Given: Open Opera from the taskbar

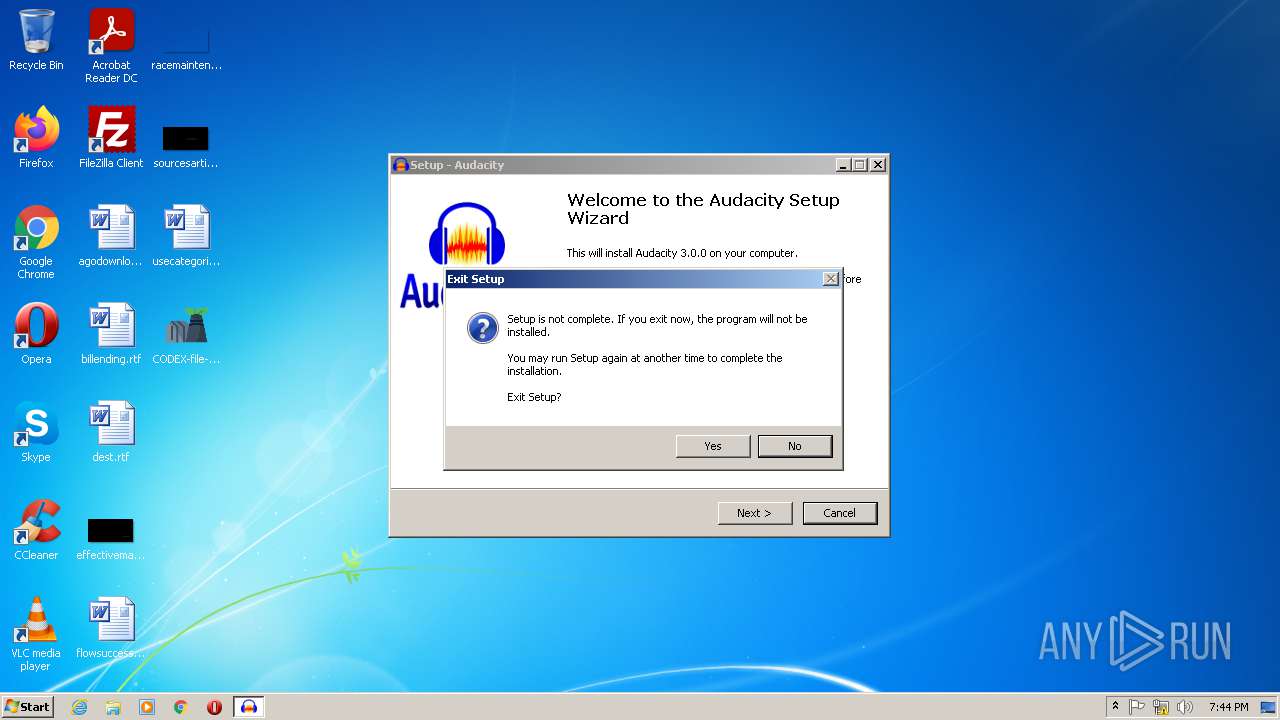Looking at the screenshot, I should [x=214, y=707].
